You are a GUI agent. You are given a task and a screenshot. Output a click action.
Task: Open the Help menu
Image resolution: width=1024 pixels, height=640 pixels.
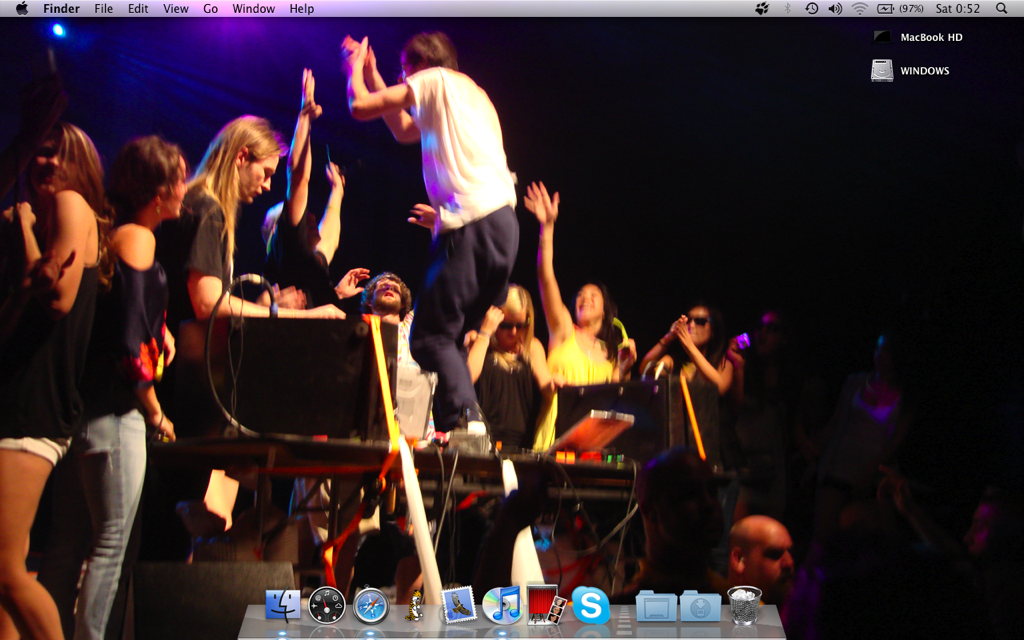(x=302, y=8)
